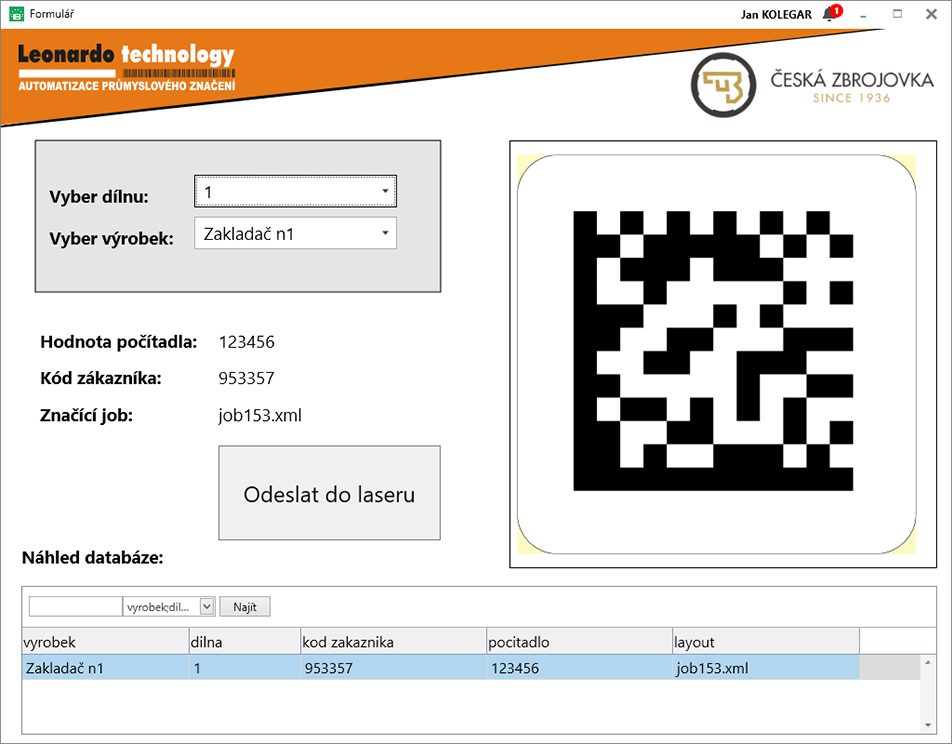Maximize the Formulář window
The height and width of the screenshot is (744, 952).
[897, 13]
